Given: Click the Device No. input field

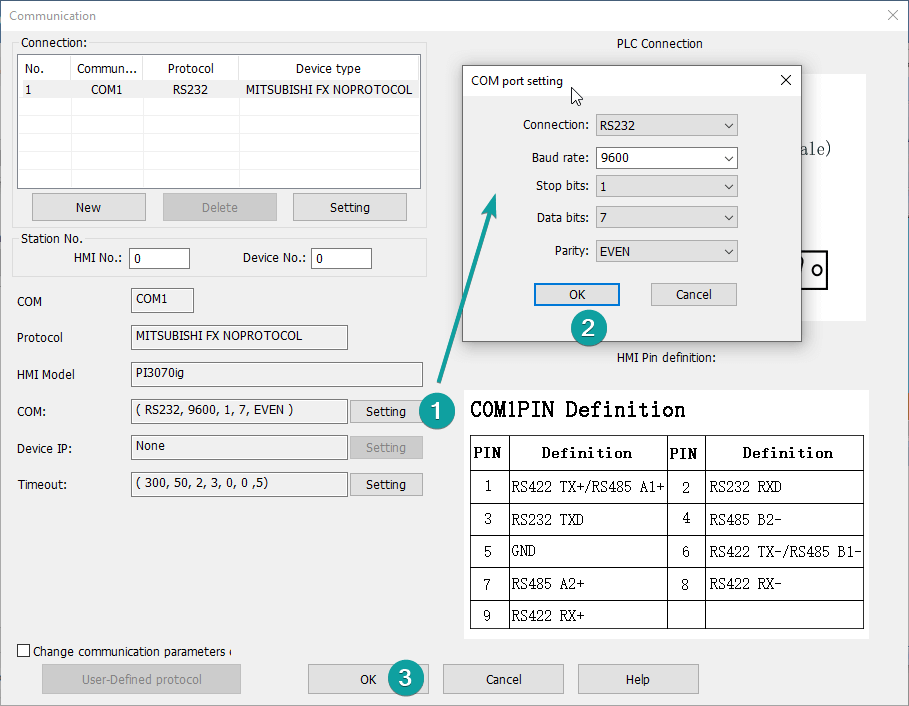Looking at the screenshot, I should point(341,258).
